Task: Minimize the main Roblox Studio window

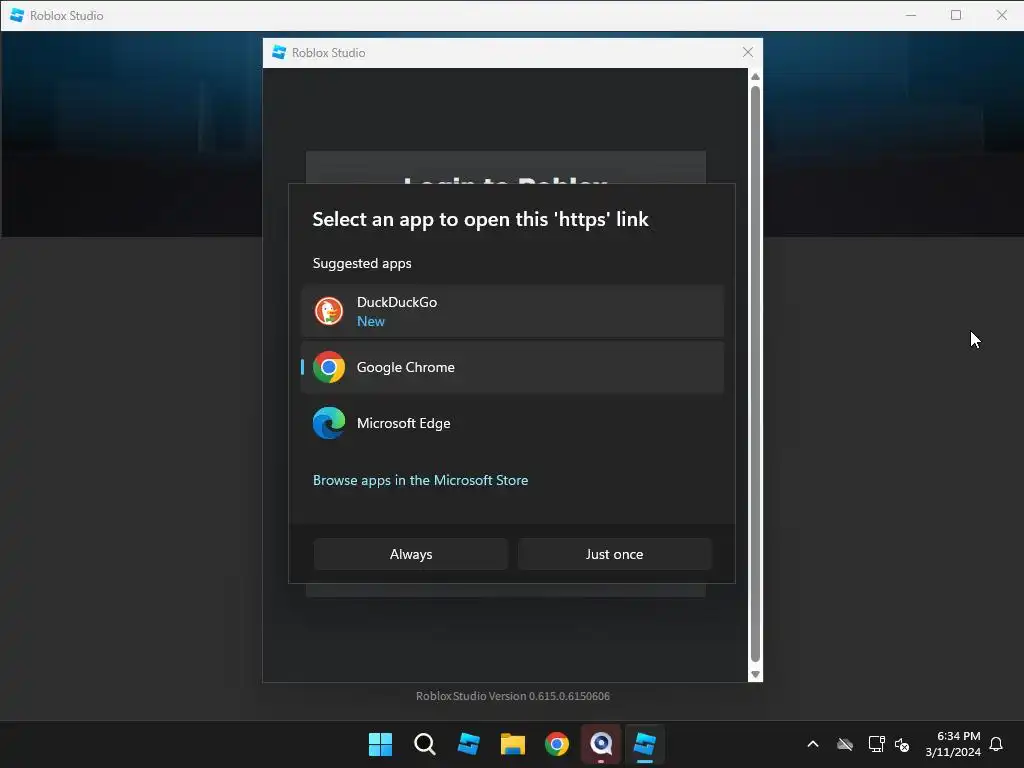Action: click(911, 15)
